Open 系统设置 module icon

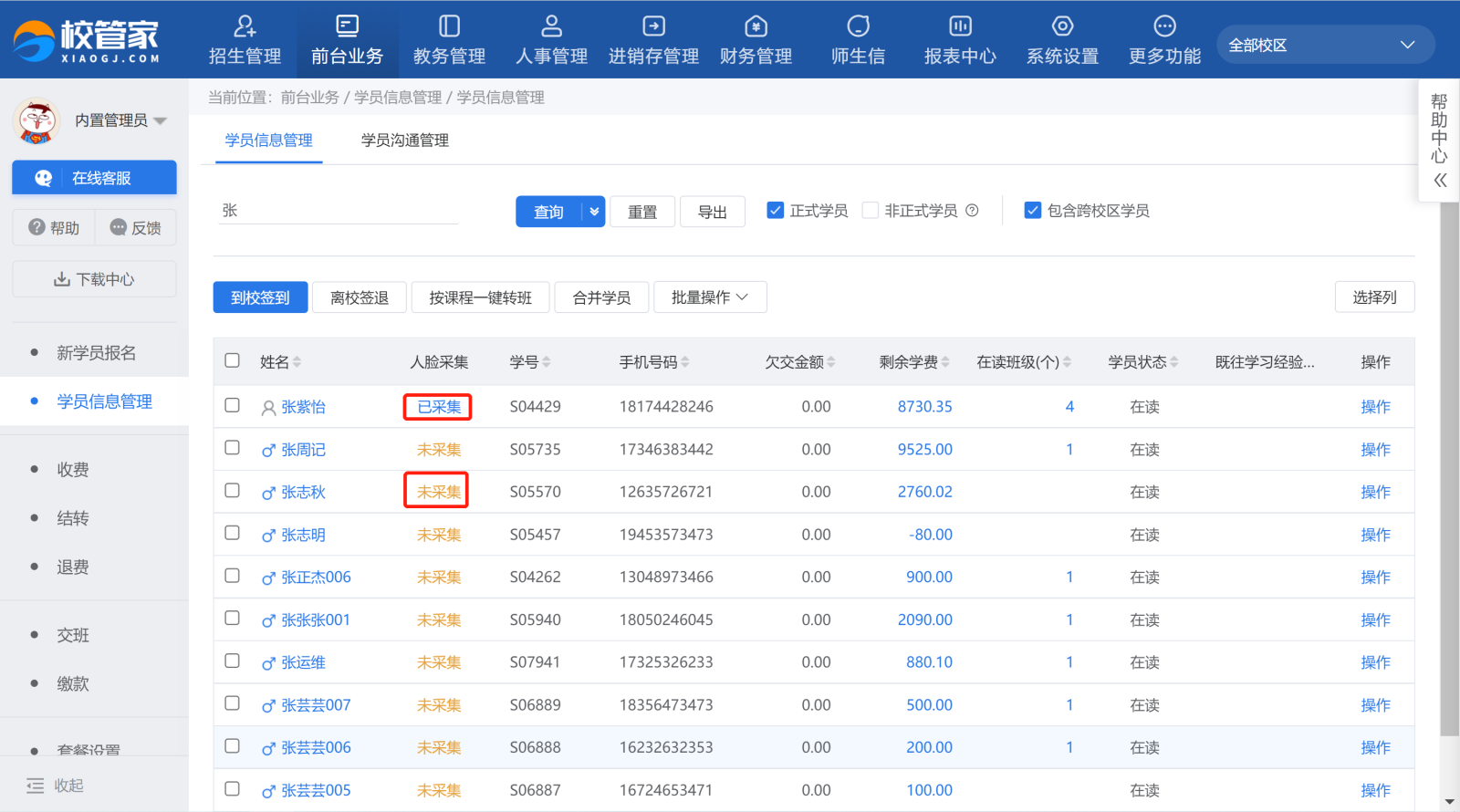point(1062,26)
